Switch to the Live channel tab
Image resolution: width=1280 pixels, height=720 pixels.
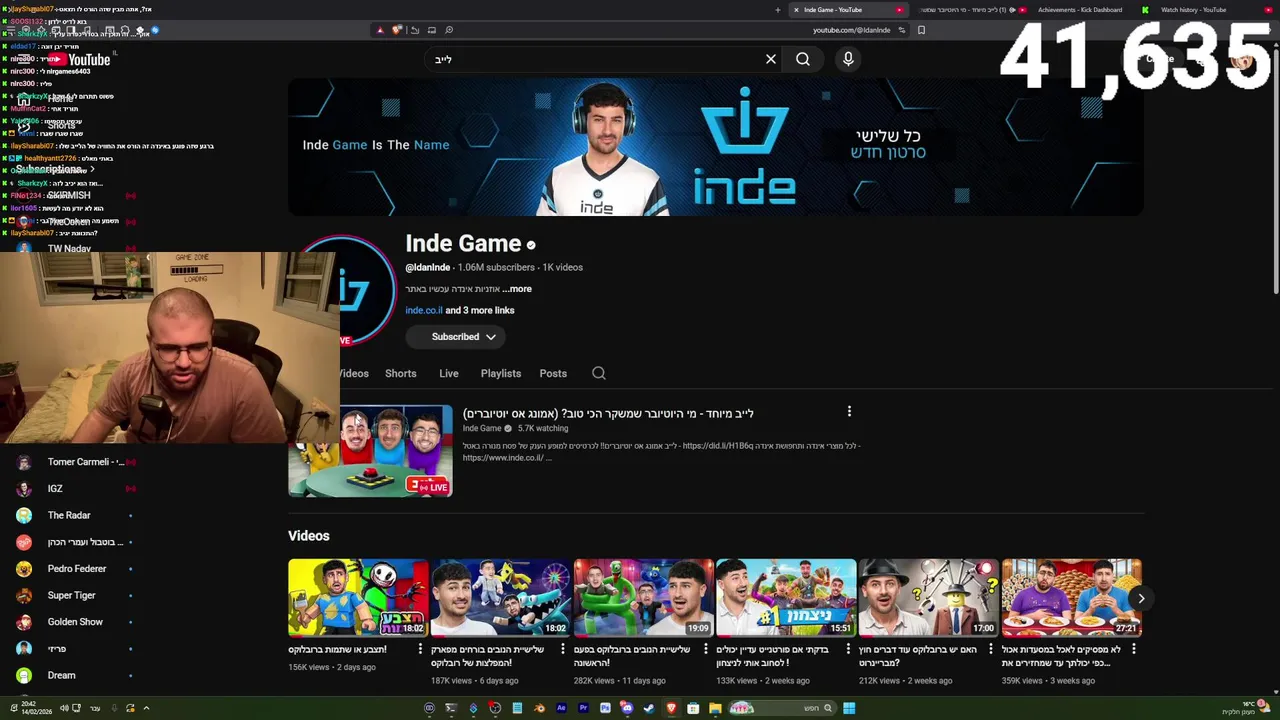tap(449, 373)
